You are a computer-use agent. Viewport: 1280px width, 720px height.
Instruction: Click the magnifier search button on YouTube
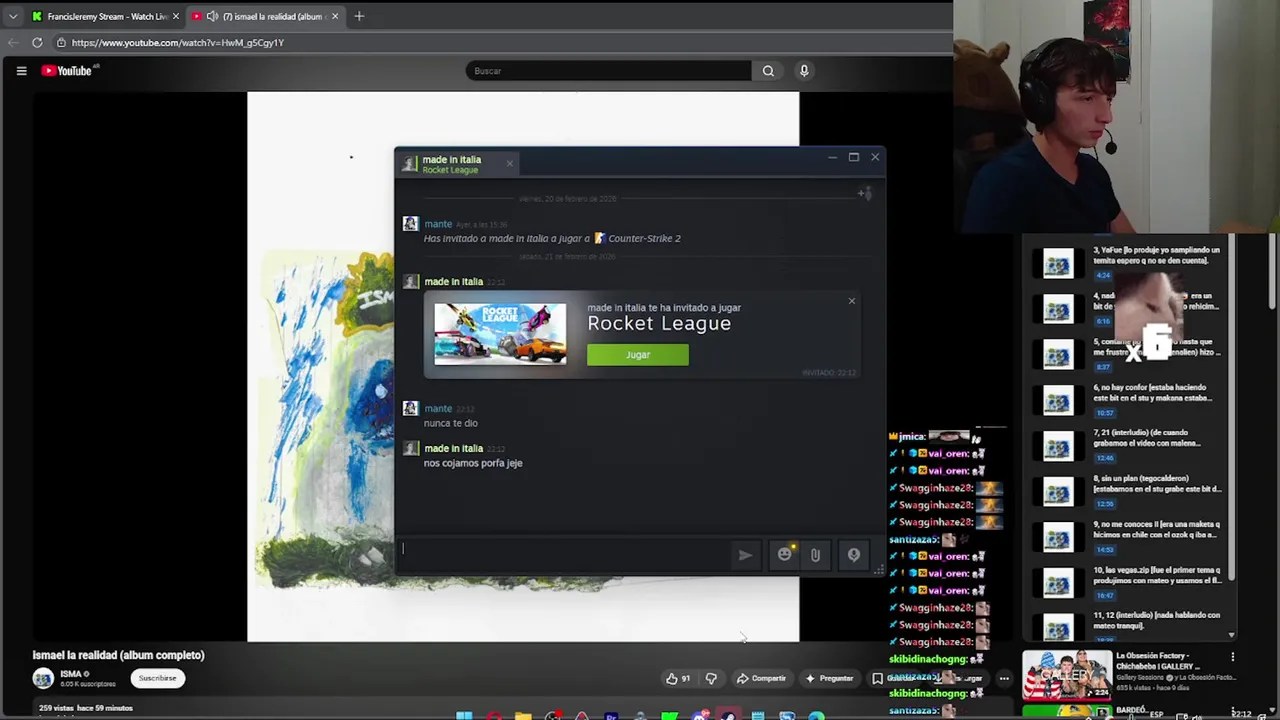(768, 71)
